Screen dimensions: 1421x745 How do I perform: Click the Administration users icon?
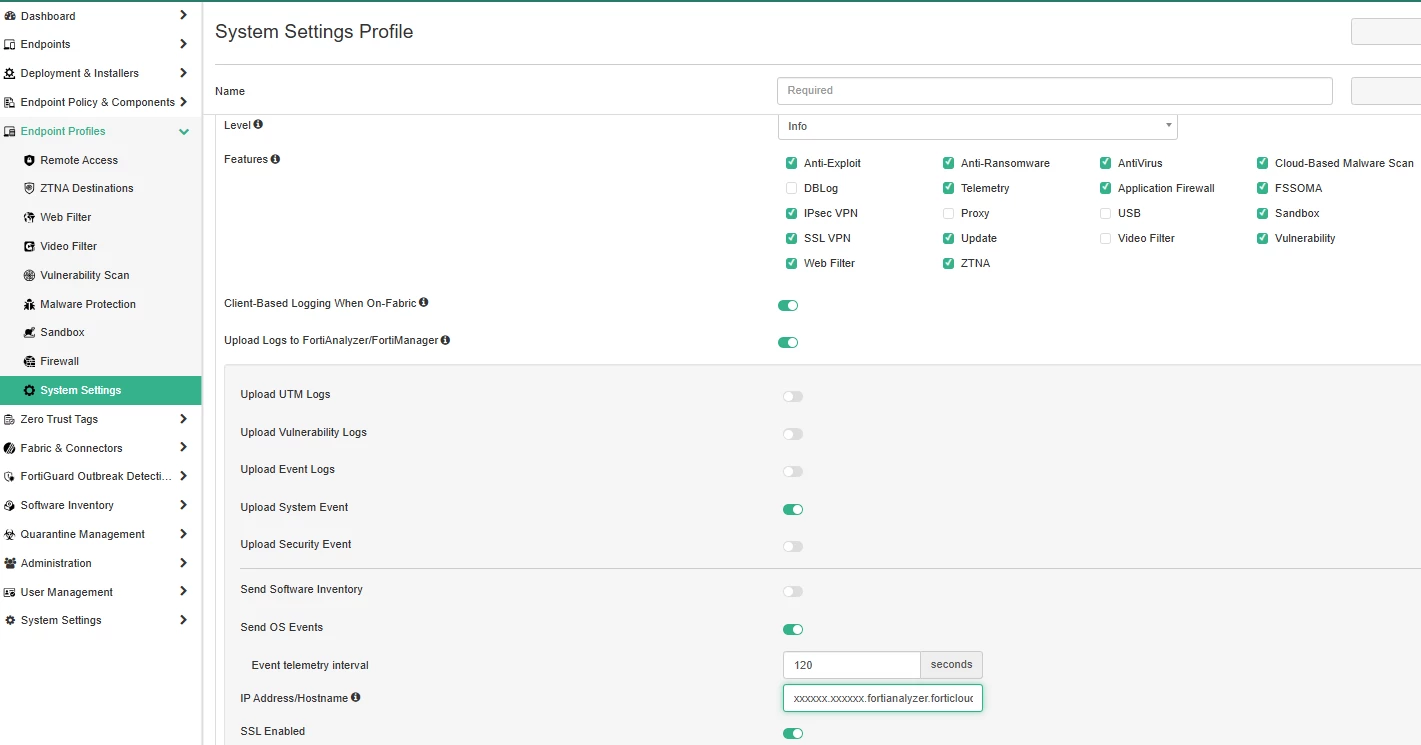[10, 563]
